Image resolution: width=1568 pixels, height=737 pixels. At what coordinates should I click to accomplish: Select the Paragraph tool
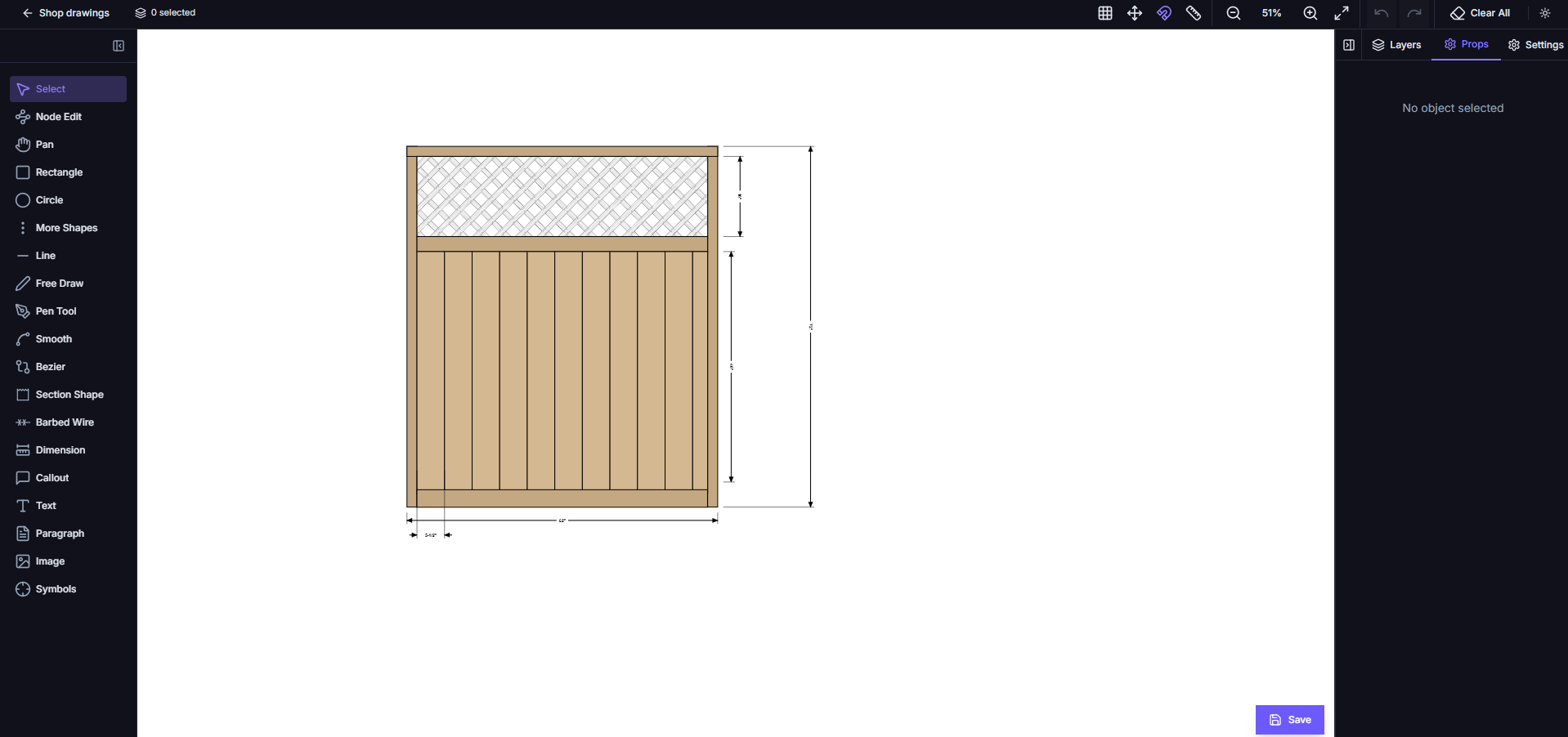[68, 534]
